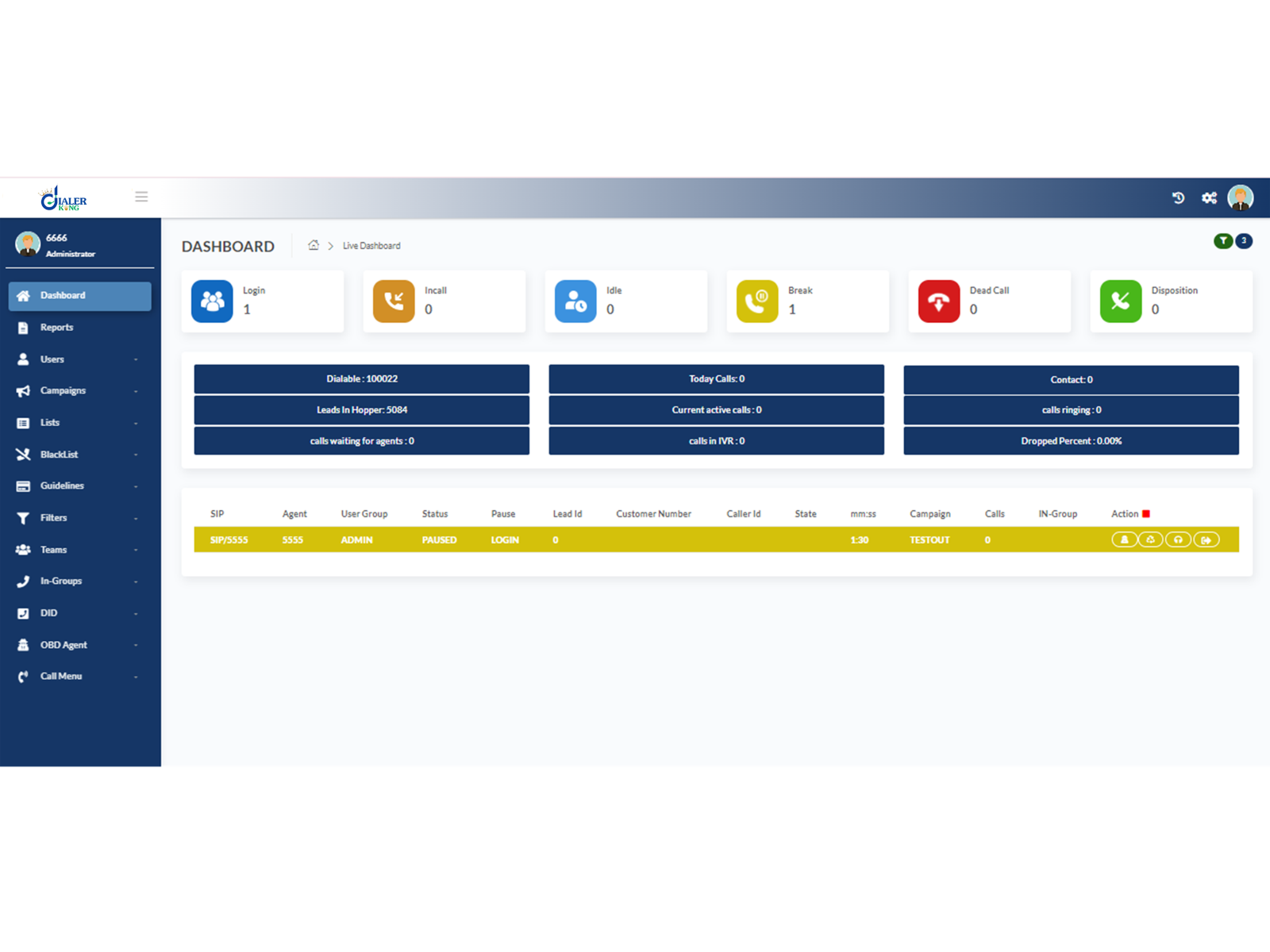The width and height of the screenshot is (1270, 952).
Task: Toggle the green filter control
Action: [1223, 240]
